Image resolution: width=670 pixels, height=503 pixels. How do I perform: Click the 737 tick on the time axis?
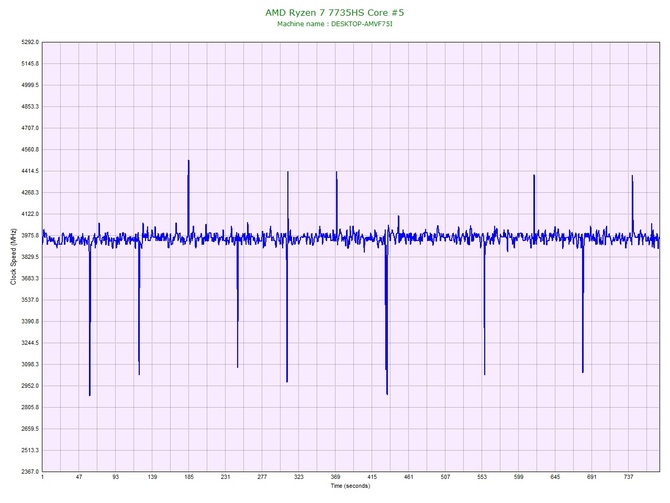(628, 477)
